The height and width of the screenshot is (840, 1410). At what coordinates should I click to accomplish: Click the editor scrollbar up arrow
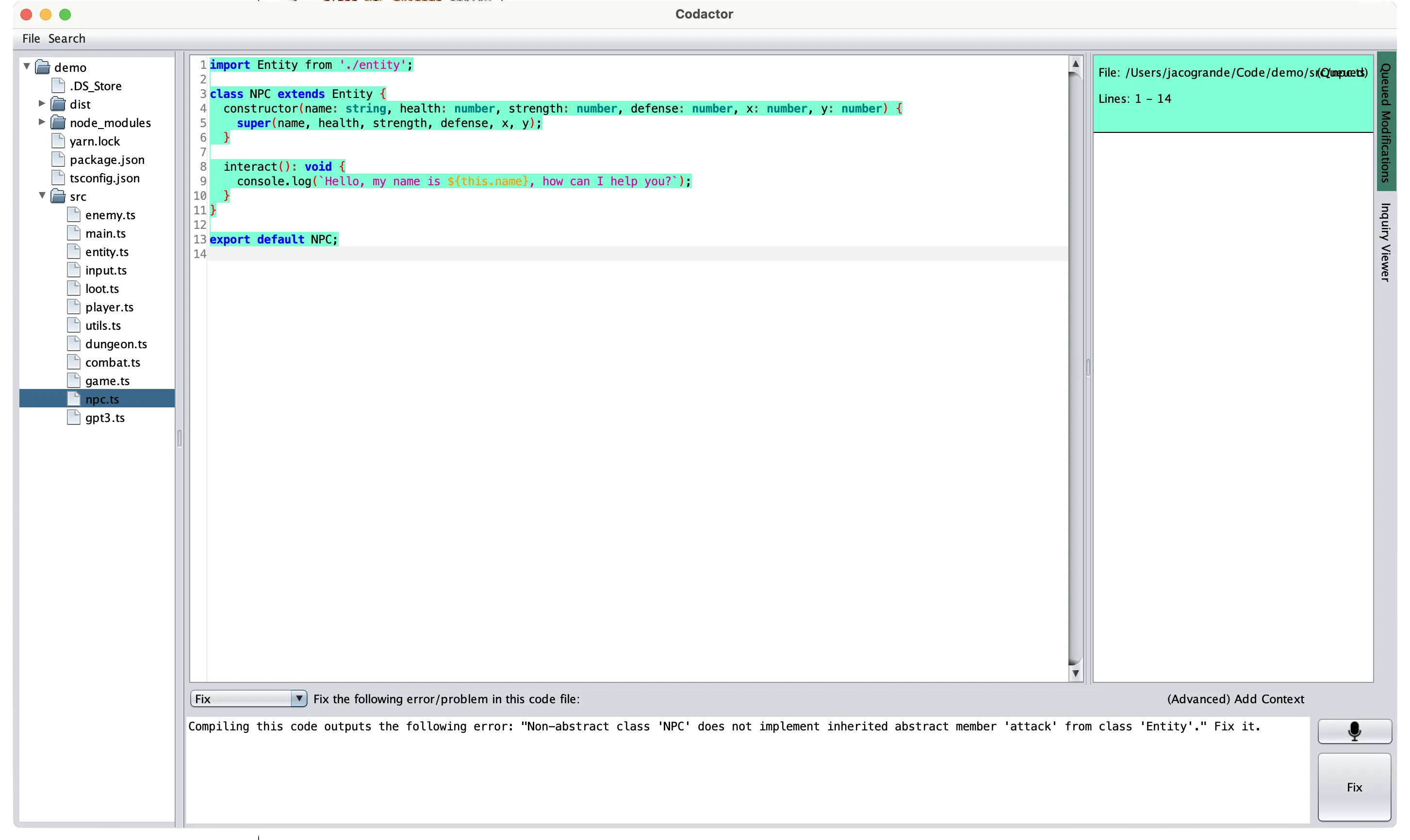1075,64
